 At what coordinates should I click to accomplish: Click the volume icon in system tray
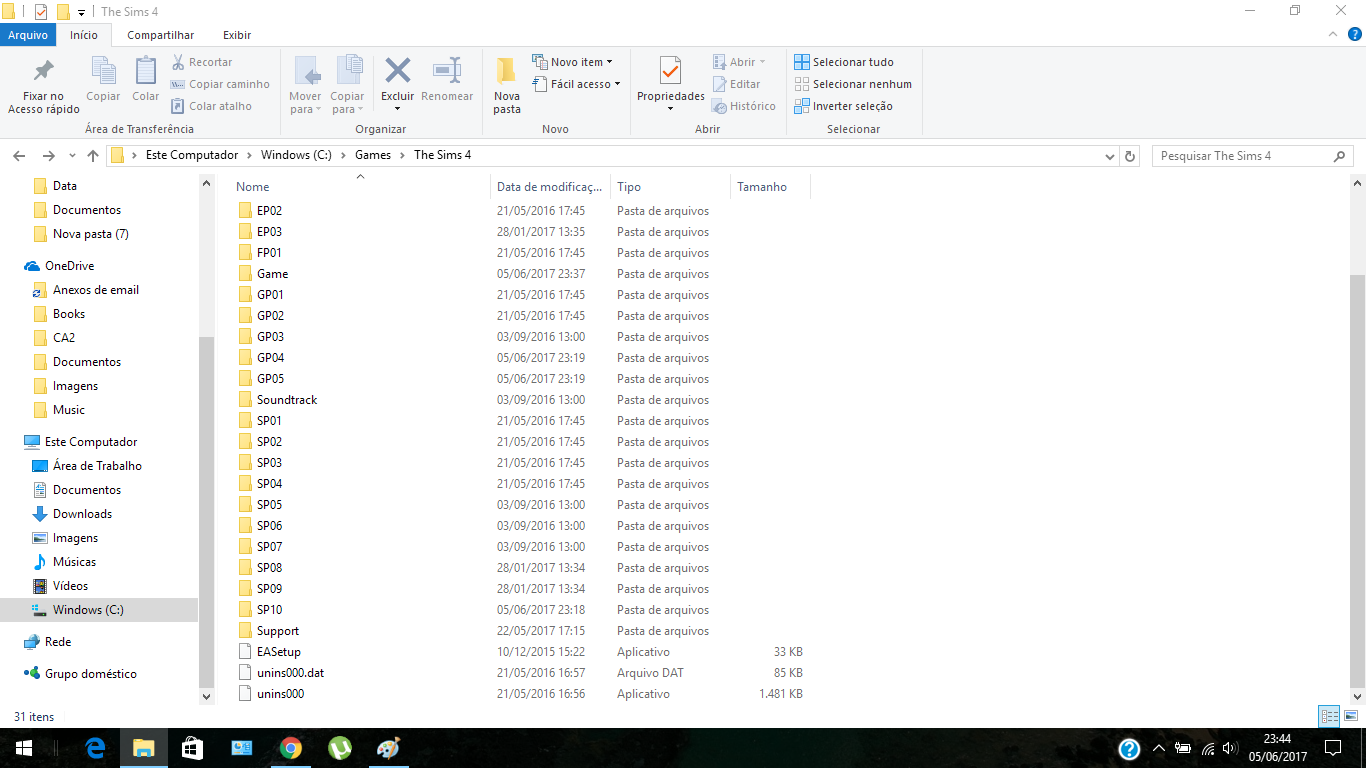[1230, 748]
